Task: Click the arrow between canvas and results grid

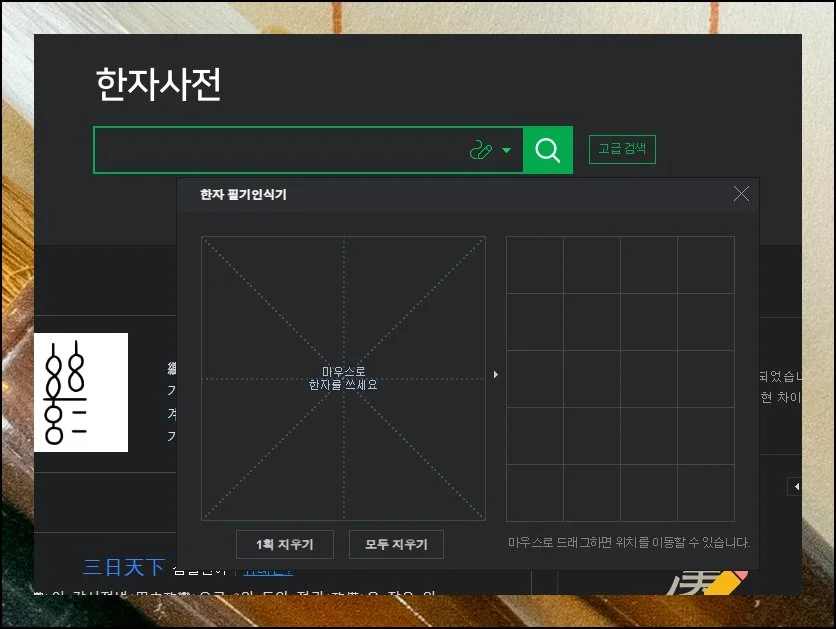Action: click(x=496, y=375)
